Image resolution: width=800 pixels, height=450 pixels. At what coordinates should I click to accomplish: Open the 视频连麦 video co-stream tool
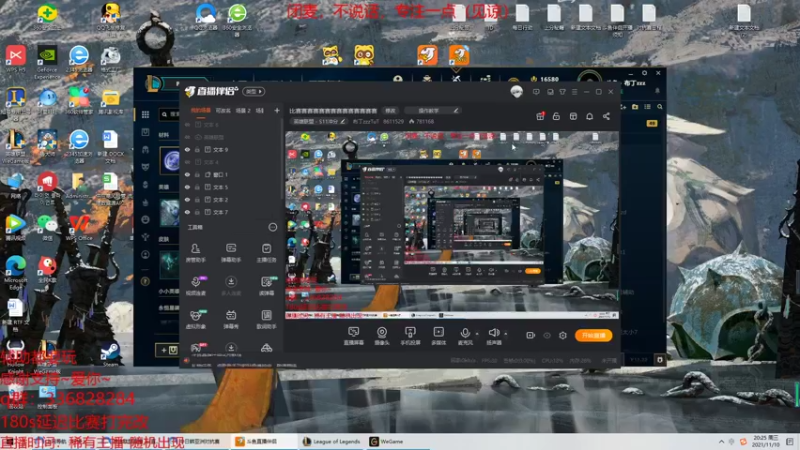[x=196, y=286]
